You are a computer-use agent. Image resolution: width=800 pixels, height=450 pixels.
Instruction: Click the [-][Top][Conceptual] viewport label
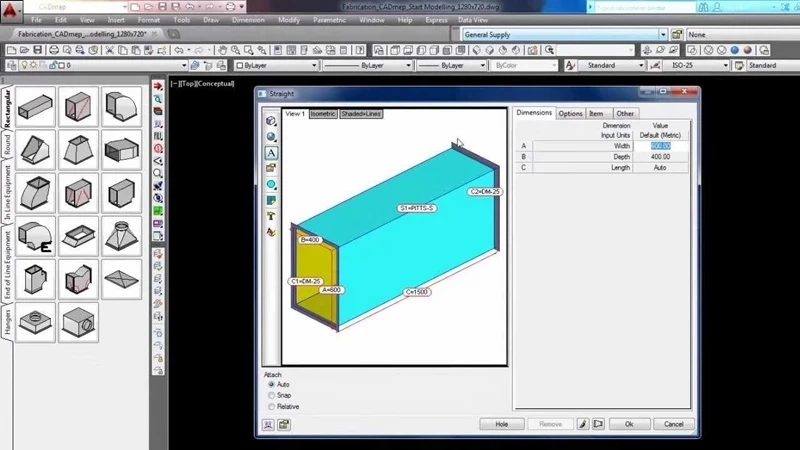[x=202, y=84]
